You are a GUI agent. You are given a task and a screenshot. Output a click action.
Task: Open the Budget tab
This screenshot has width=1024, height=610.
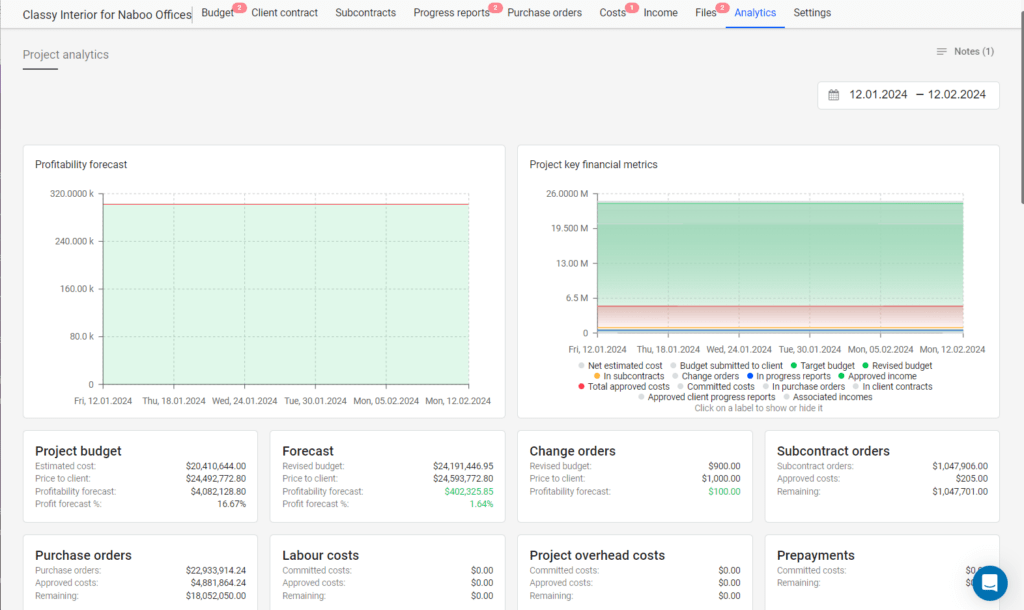click(x=217, y=13)
